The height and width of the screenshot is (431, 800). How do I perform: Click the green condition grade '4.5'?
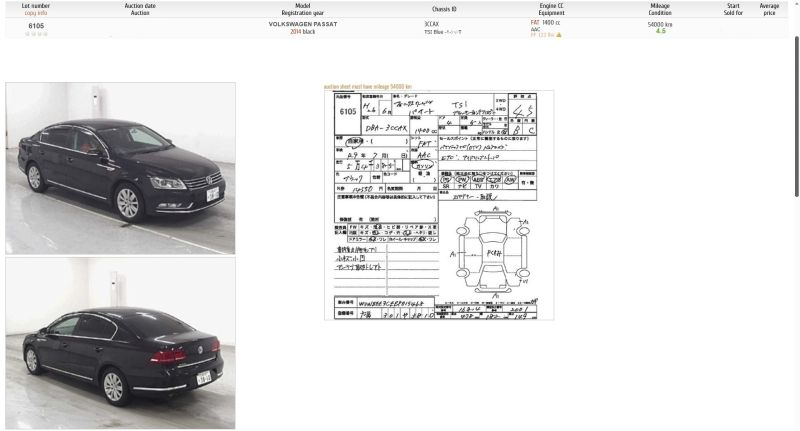click(661, 31)
